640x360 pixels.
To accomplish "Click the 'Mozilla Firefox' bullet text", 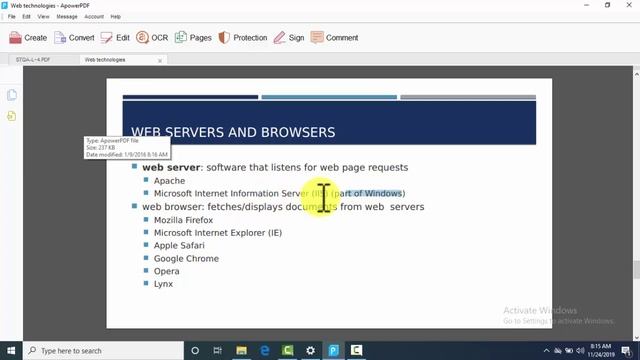I will point(184,220).
